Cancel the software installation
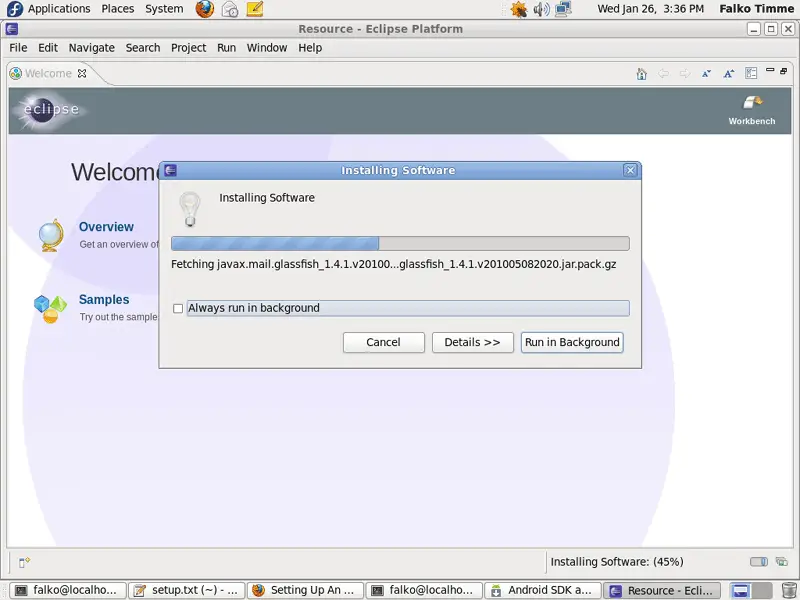 tap(384, 342)
